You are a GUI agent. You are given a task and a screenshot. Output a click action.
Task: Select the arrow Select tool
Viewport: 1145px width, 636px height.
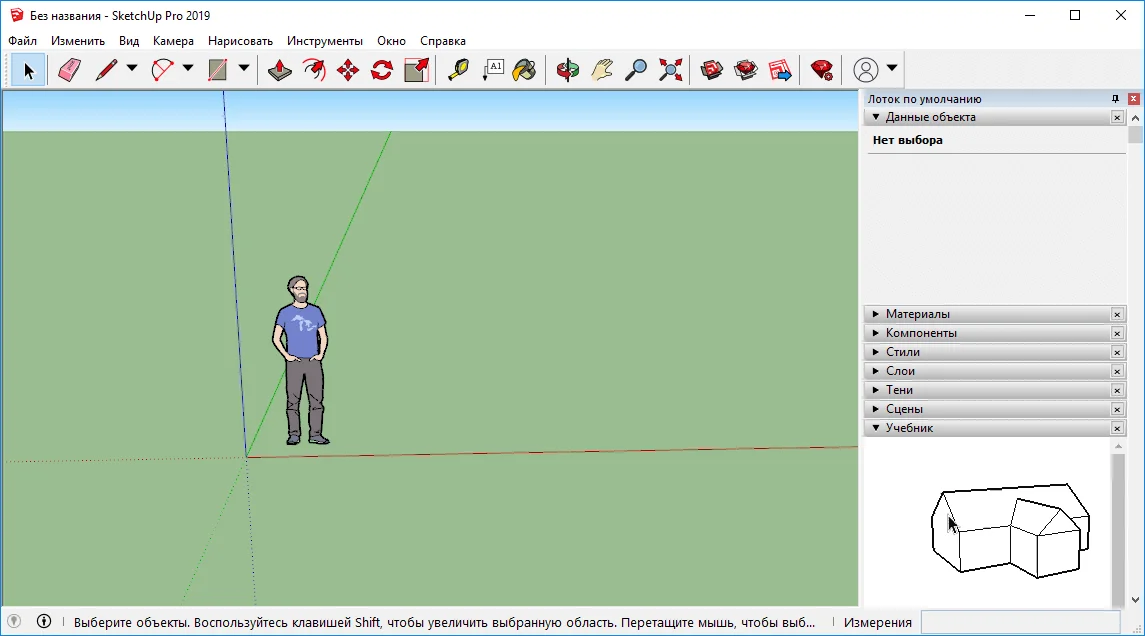click(28, 70)
